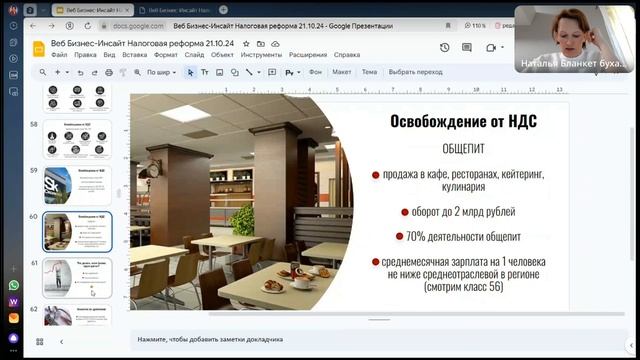The height and width of the screenshot is (360, 640).
Task: Select the line tool
Action: pyautogui.click(x=249, y=72)
